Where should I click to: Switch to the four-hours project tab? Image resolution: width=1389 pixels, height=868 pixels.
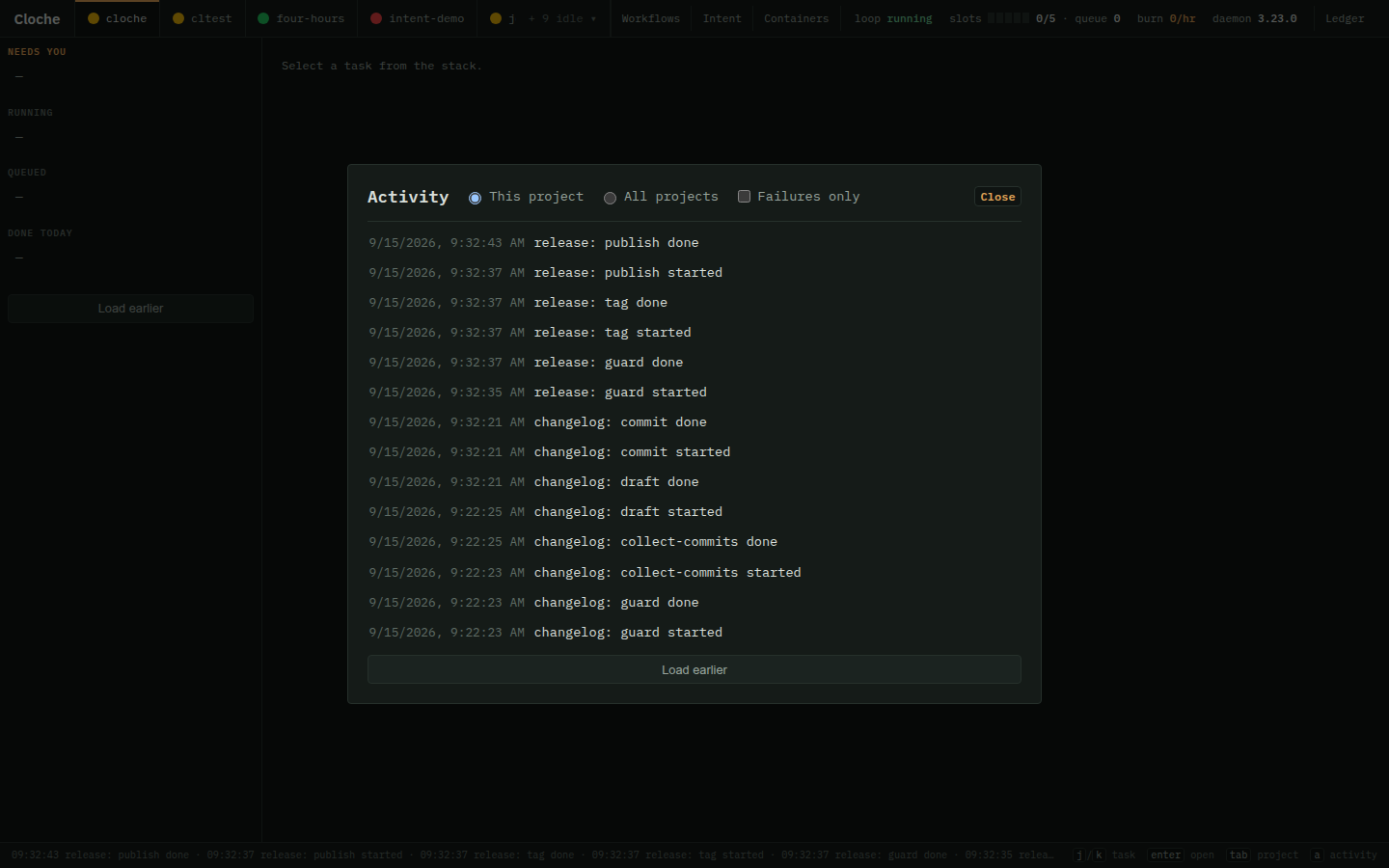(x=301, y=18)
